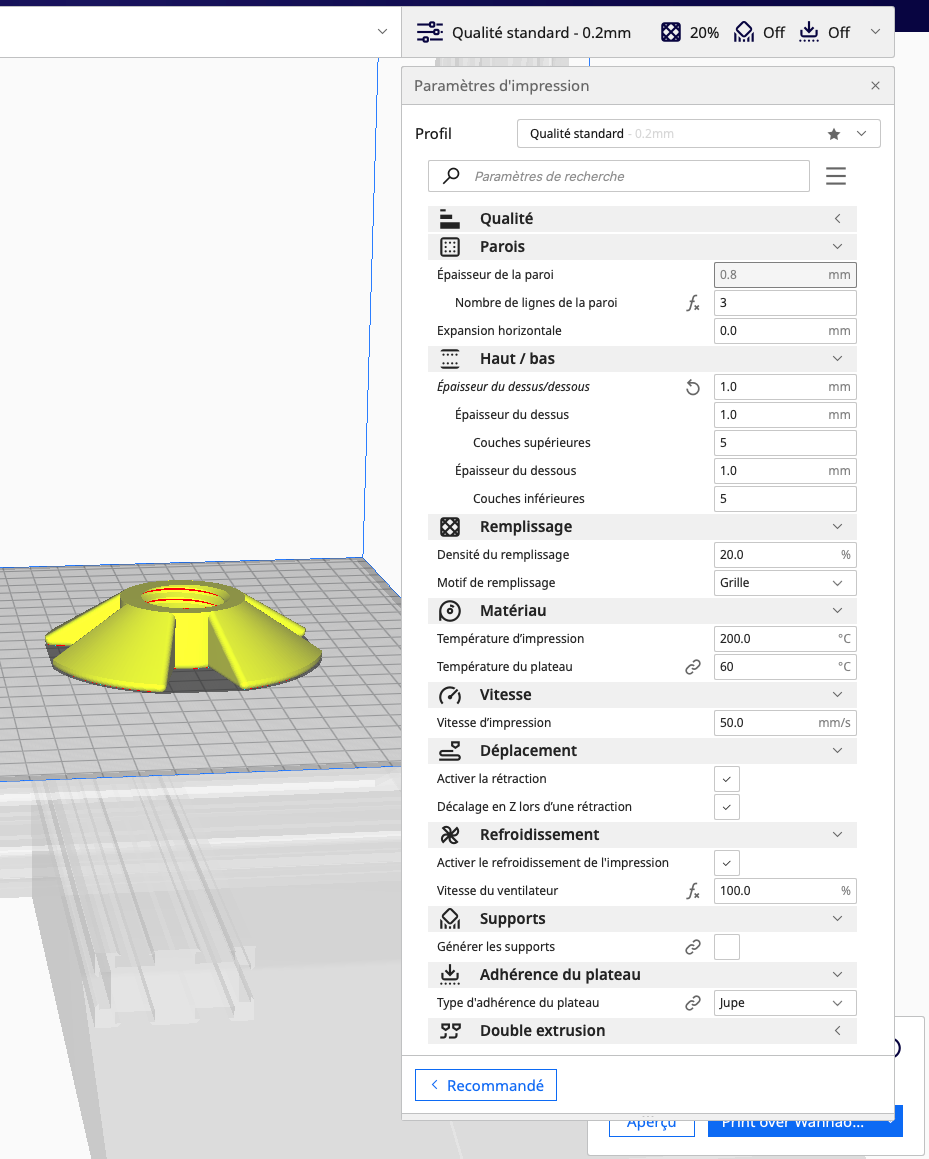Click the Supports section icon

449,919
